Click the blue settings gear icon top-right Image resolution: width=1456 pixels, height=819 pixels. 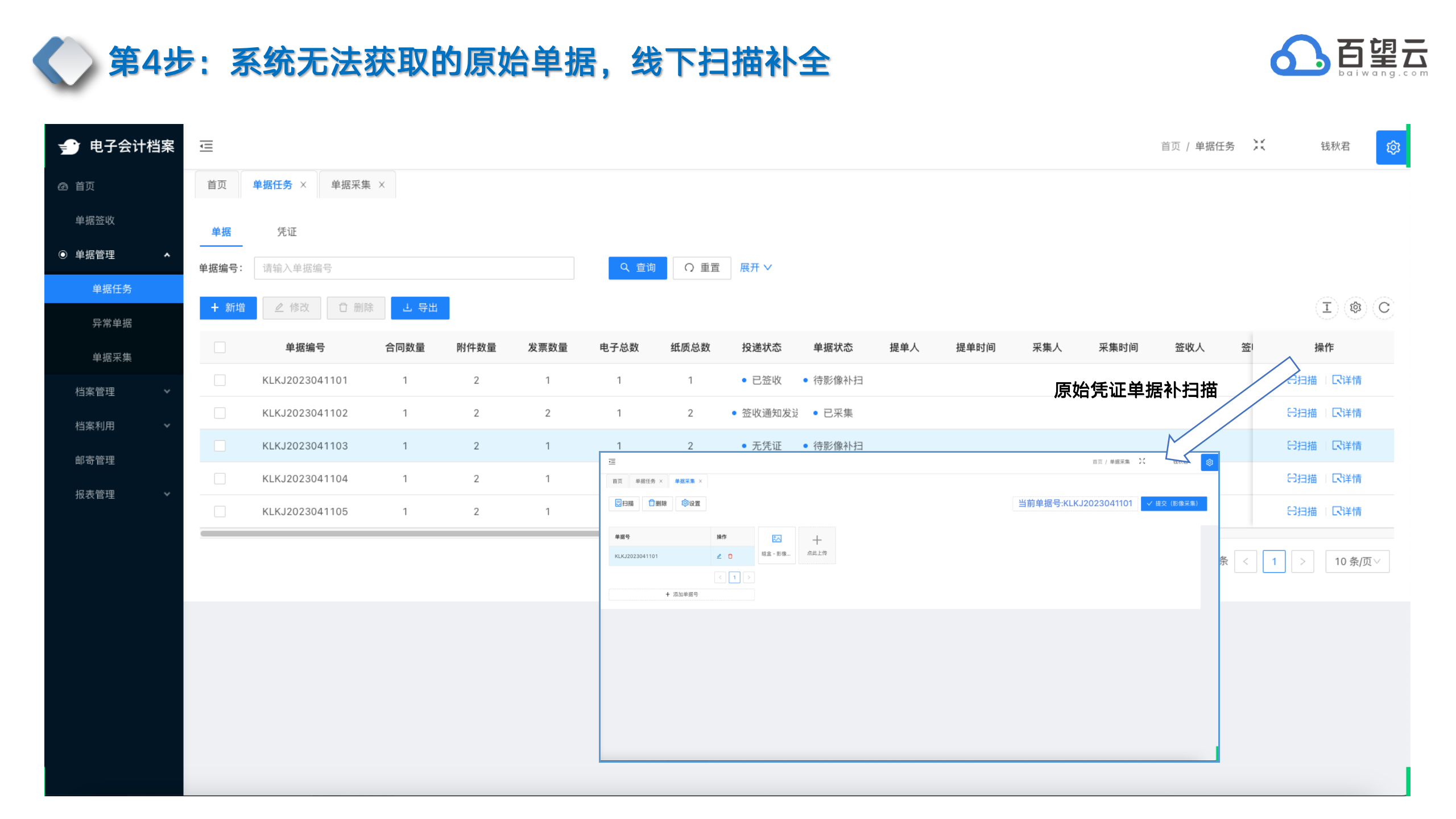point(1392,147)
